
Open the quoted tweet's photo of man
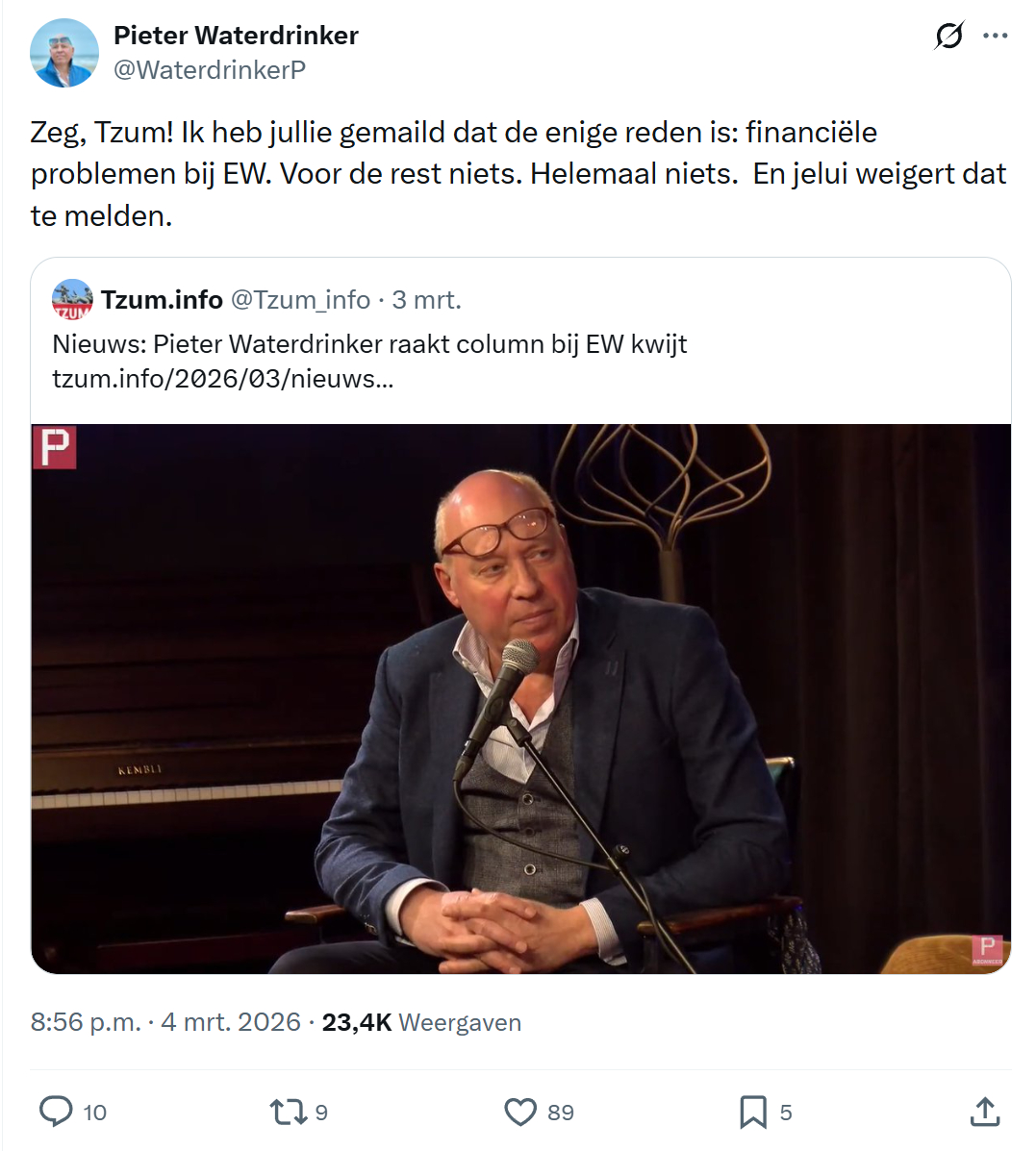point(520,699)
